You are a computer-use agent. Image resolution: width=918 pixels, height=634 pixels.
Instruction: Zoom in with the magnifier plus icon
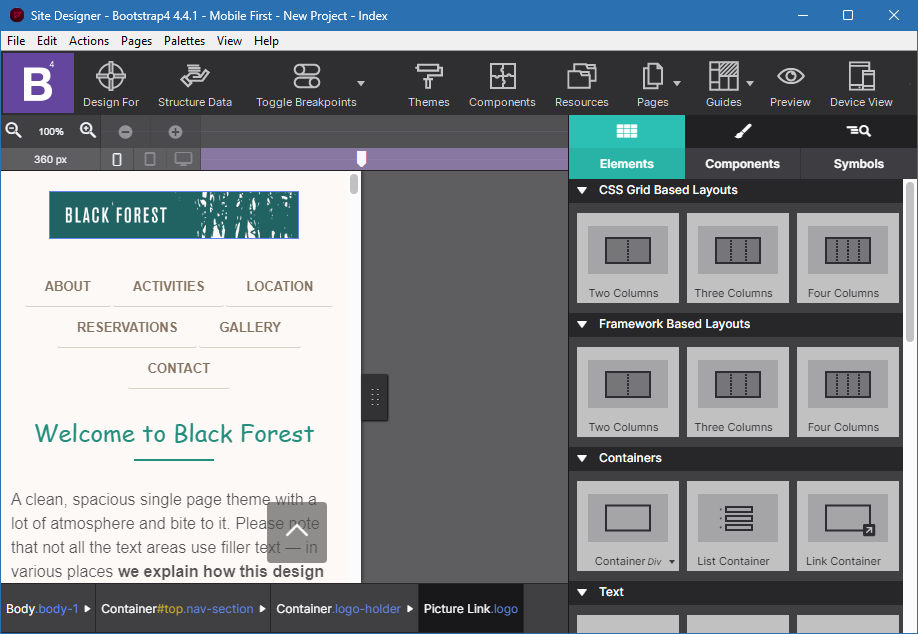(x=88, y=131)
